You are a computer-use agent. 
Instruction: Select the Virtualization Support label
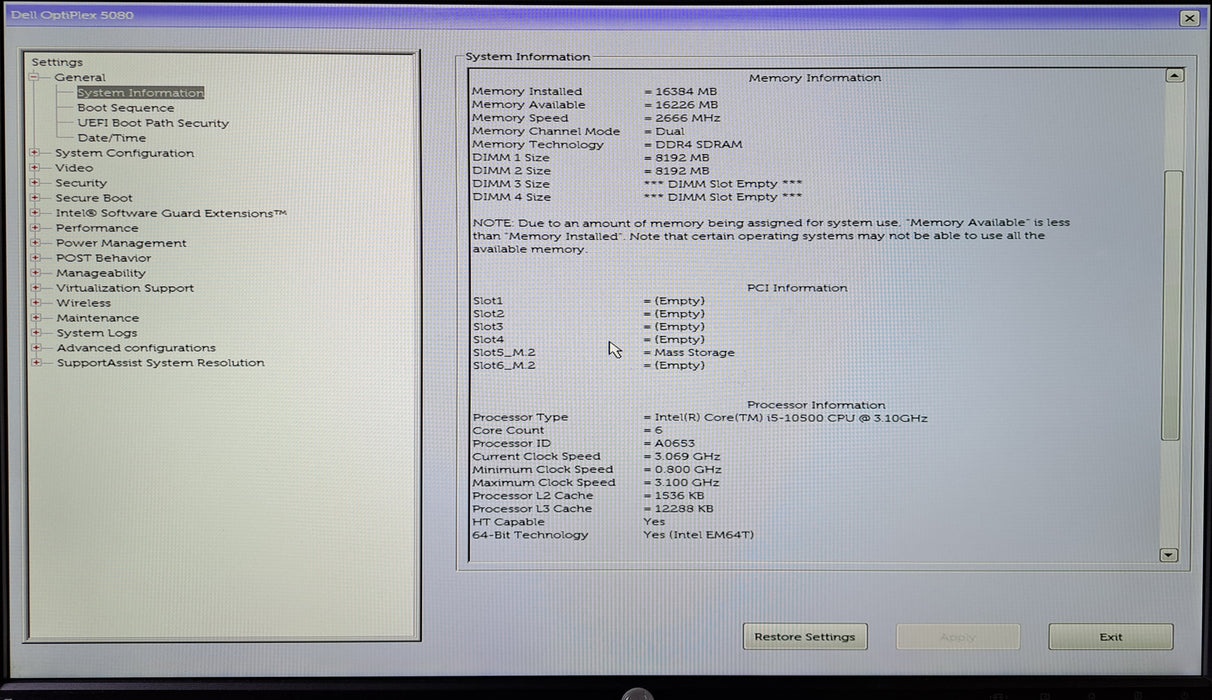[125, 288]
